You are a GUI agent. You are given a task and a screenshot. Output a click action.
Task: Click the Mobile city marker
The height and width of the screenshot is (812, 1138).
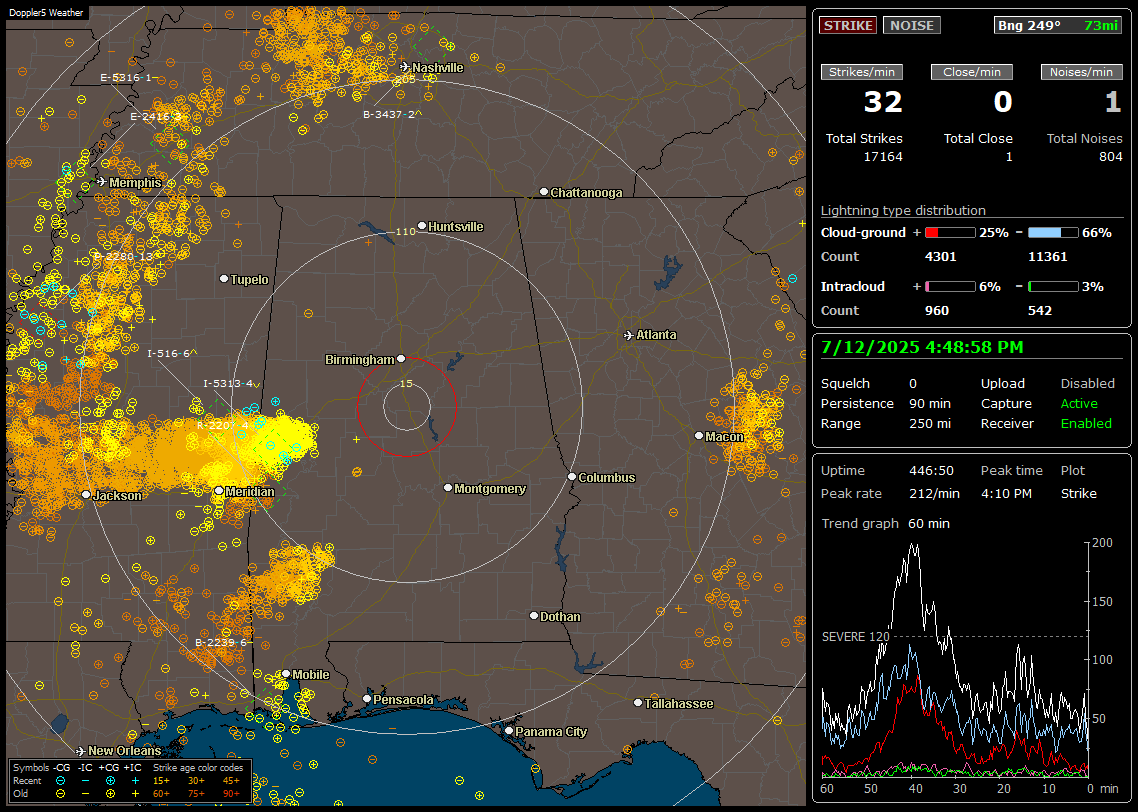coord(286,673)
